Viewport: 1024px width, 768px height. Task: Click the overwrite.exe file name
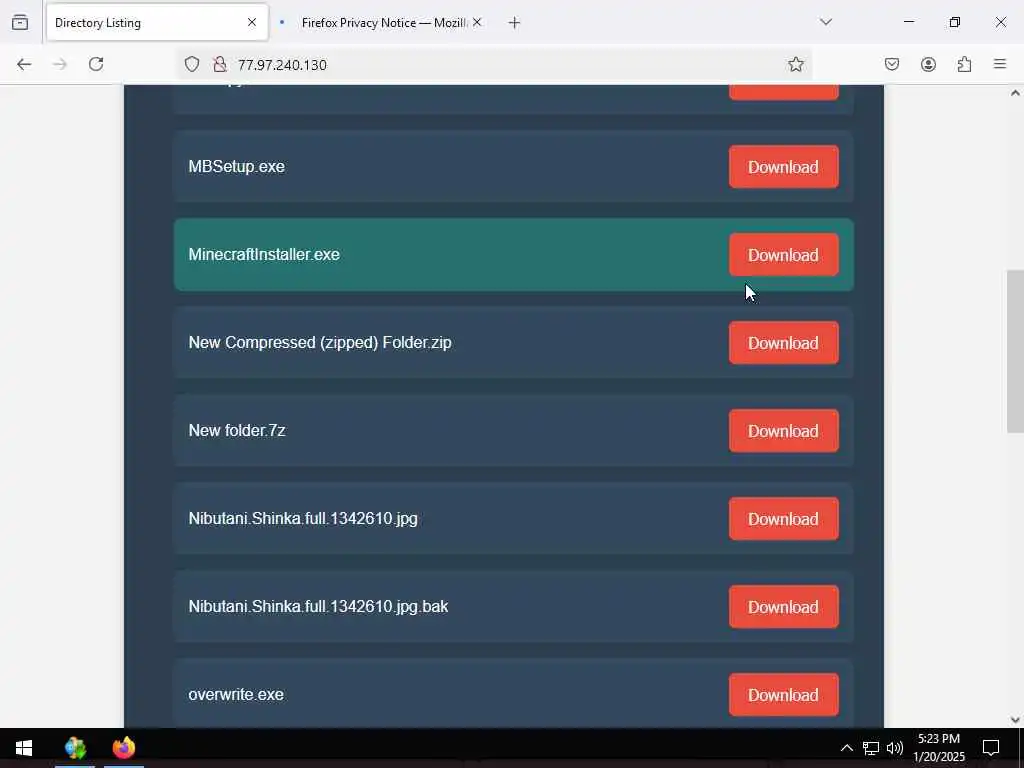tap(236, 695)
